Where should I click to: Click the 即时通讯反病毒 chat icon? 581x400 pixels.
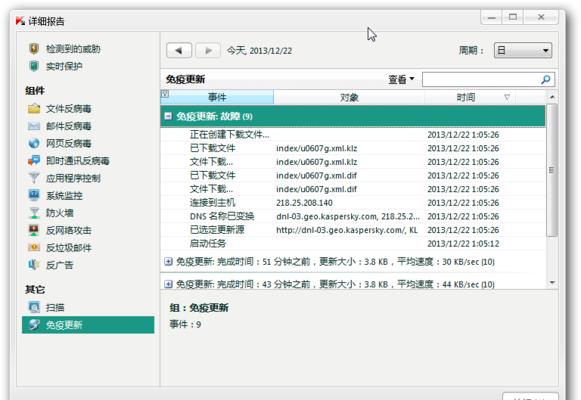[34, 161]
